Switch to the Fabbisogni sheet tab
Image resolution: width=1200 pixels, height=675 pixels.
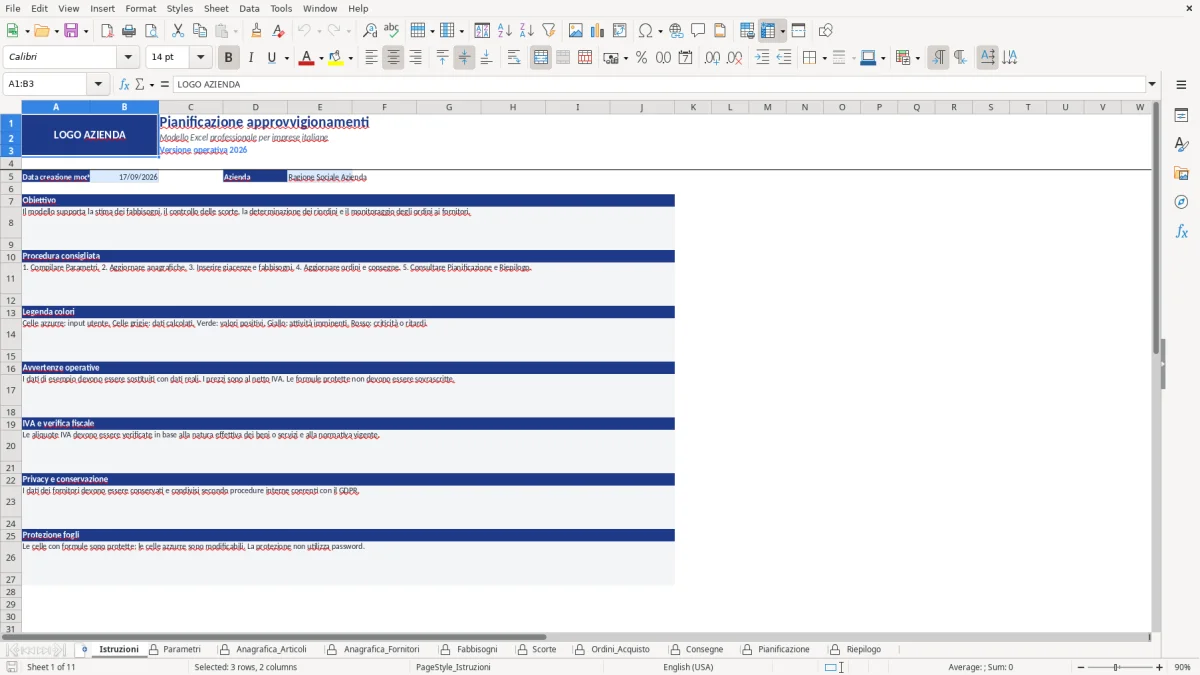point(477,649)
